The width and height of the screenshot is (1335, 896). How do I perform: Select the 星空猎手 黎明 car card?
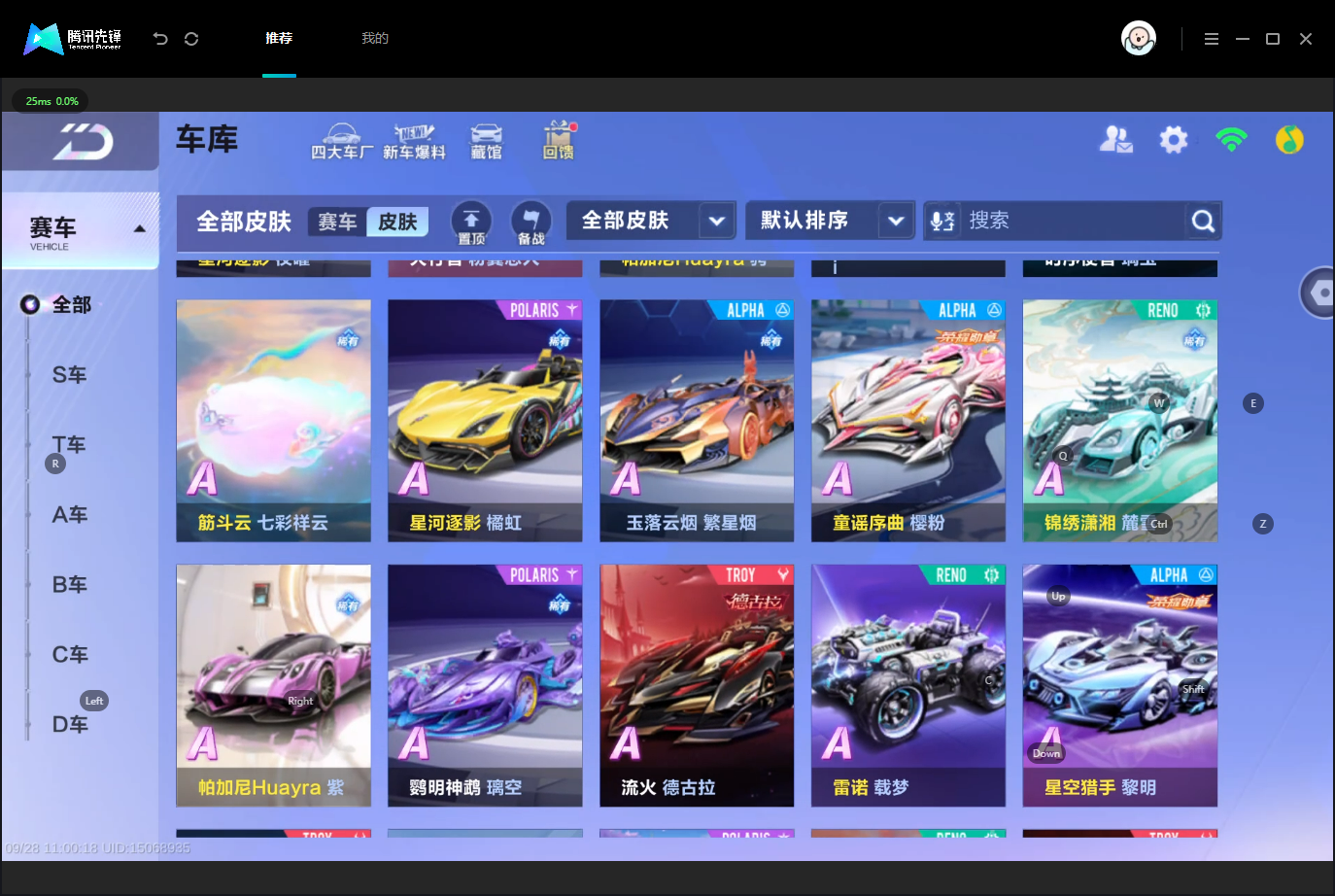[x=1120, y=686]
